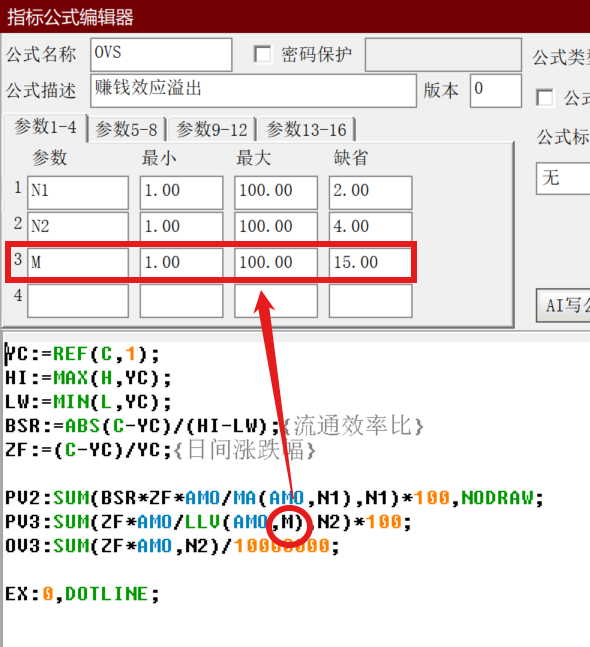Switch to the 参数13-16 tab

click(x=306, y=130)
